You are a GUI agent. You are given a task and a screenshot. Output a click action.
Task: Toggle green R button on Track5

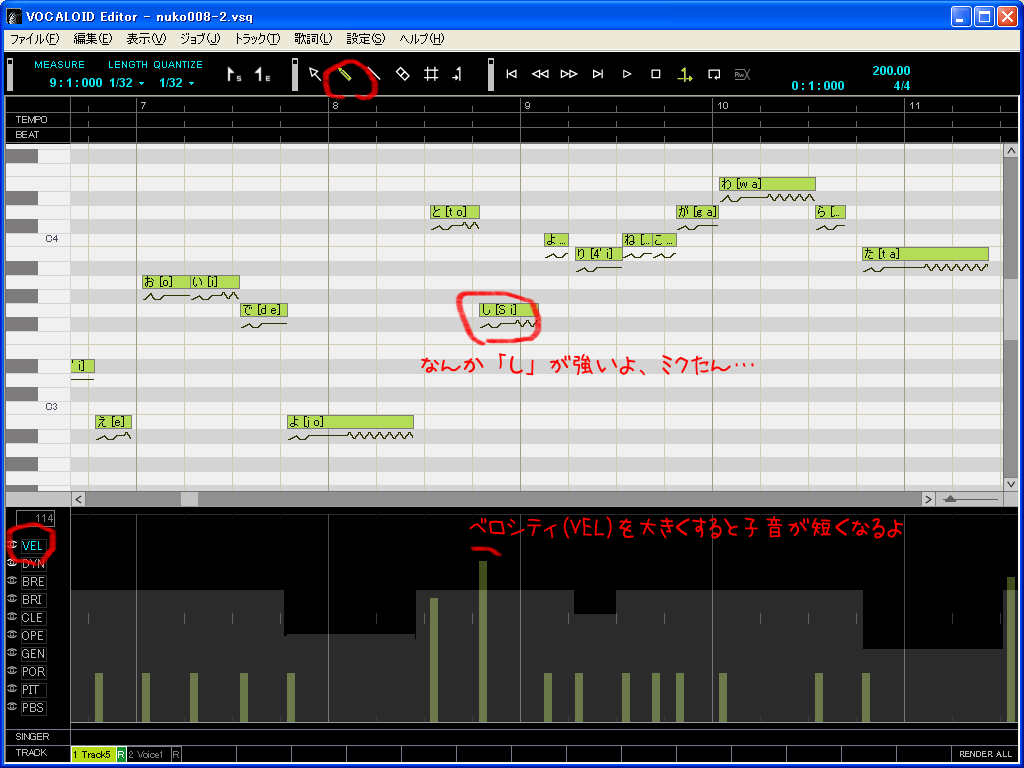pos(121,754)
